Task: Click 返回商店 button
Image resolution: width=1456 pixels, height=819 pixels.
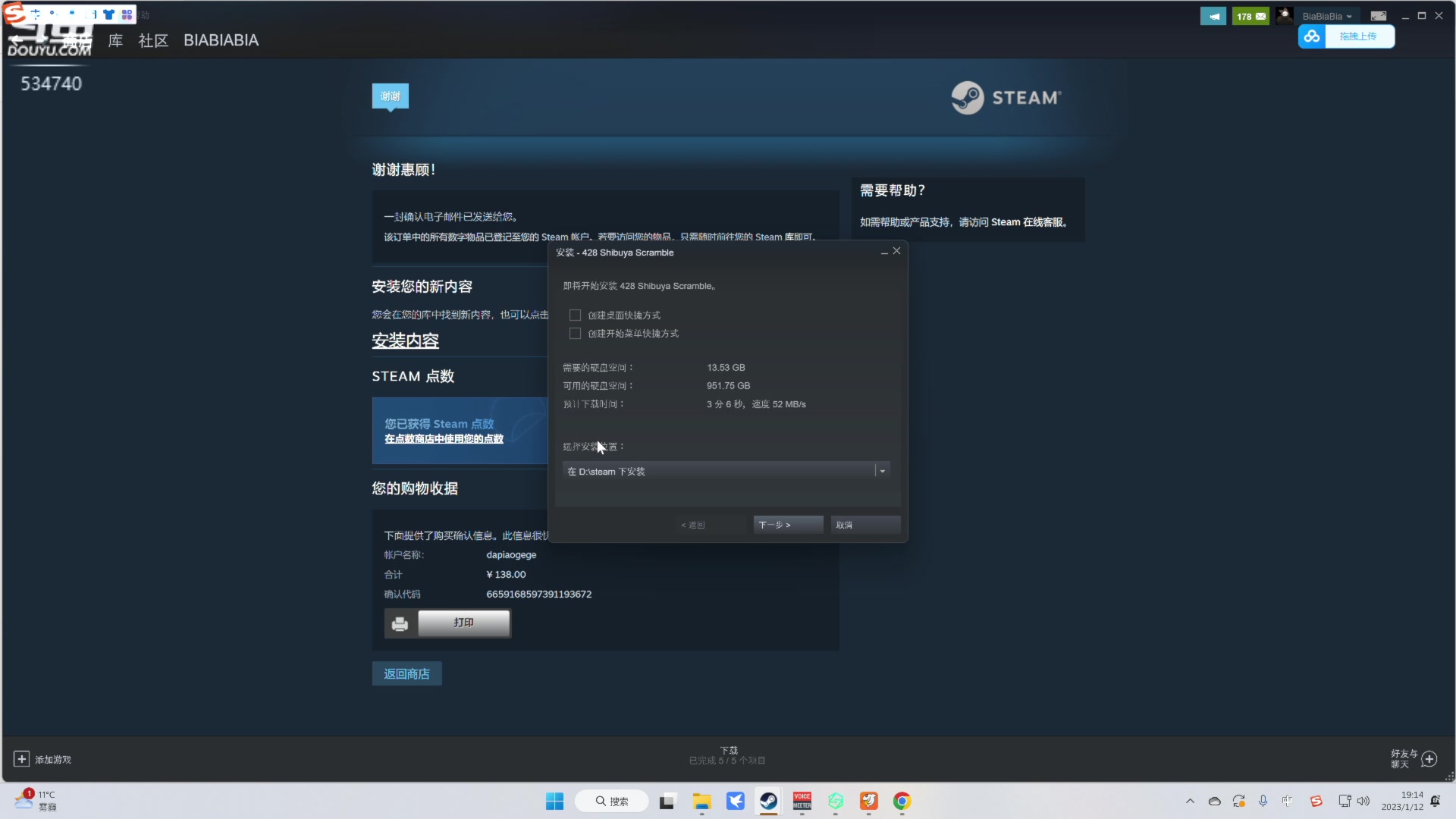Action: pyautogui.click(x=406, y=674)
